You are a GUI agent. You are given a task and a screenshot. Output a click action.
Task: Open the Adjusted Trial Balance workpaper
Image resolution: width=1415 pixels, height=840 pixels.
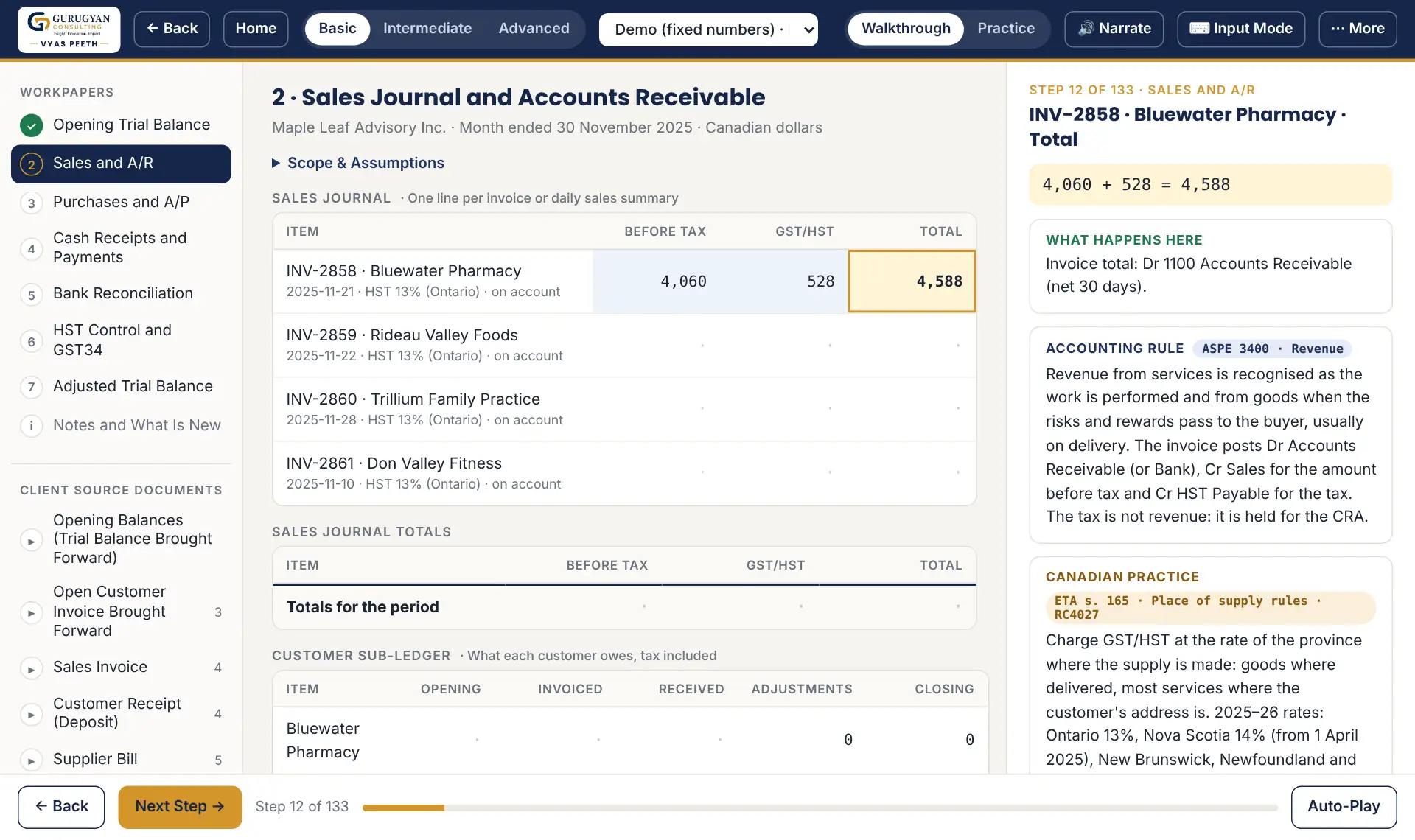pyautogui.click(x=121, y=386)
